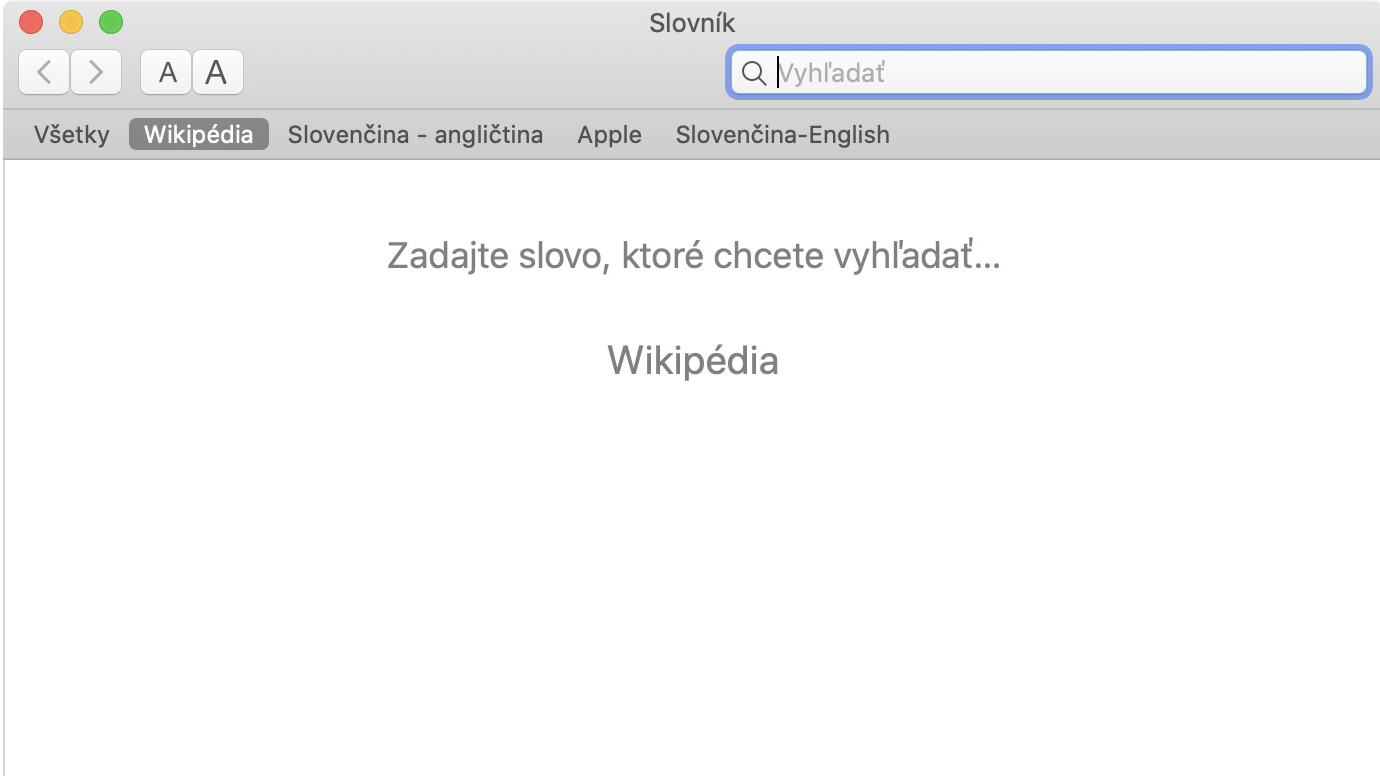
Task: Minimize the window with the yellow button
Action: pyautogui.click(x=71, y=22)
